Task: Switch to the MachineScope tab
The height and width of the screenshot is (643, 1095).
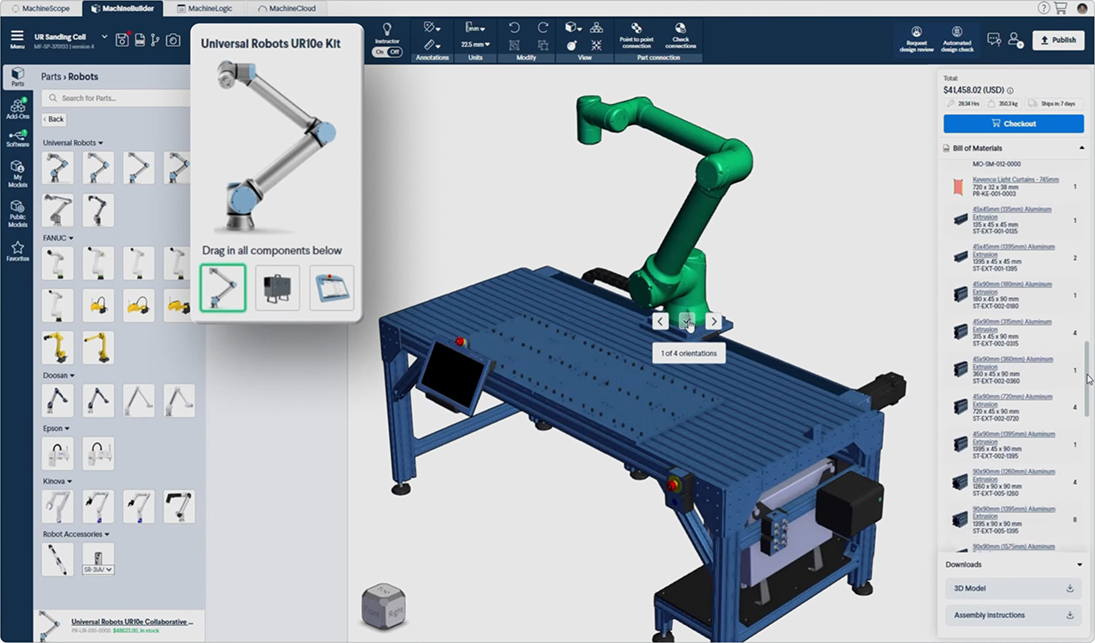Action: click(41, 8)
